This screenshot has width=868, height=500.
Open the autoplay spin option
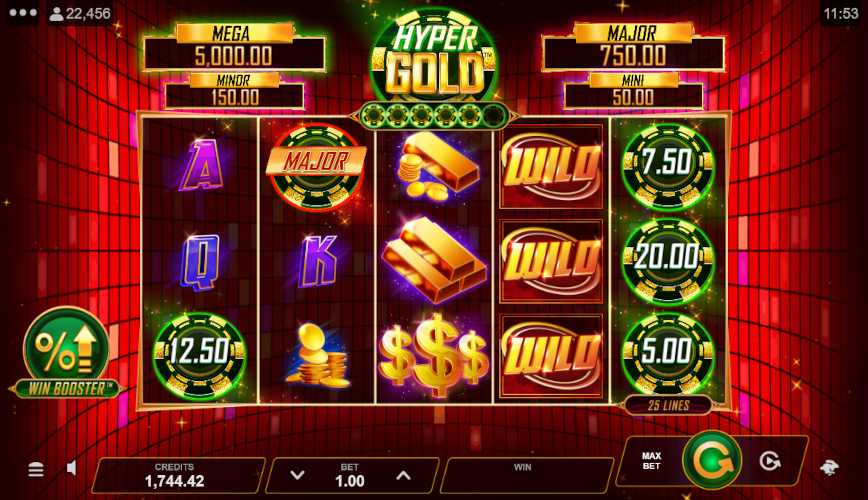coord(770,461)
